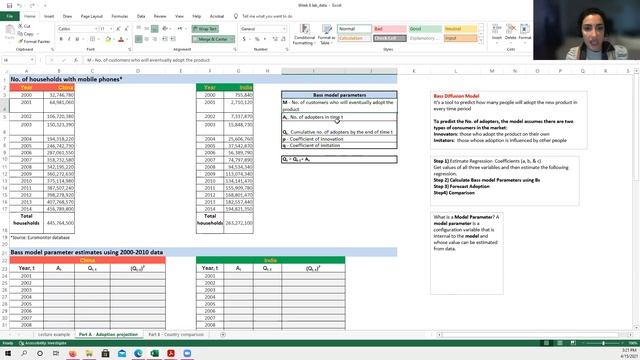Click Tell me what you want to do

267,16
